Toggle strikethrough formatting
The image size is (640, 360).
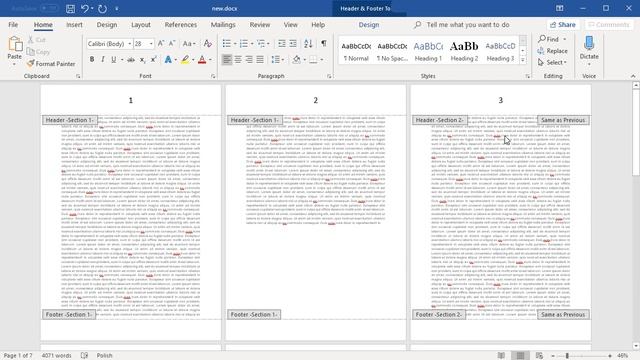[131, 60]
